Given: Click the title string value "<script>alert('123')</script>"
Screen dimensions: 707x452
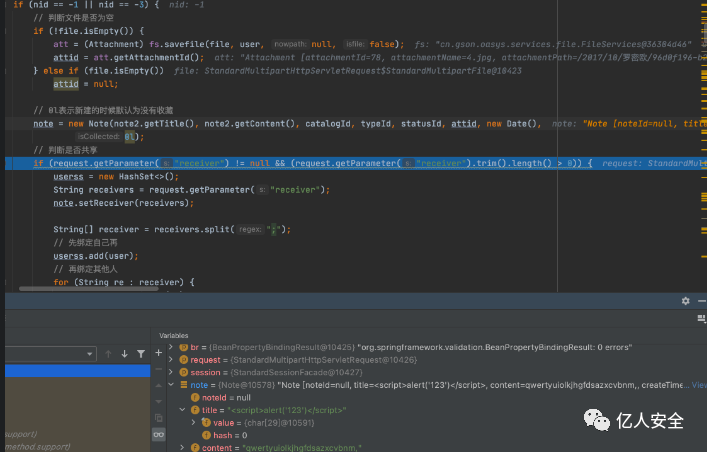Looking at the screenshot, I should [287, 410].
